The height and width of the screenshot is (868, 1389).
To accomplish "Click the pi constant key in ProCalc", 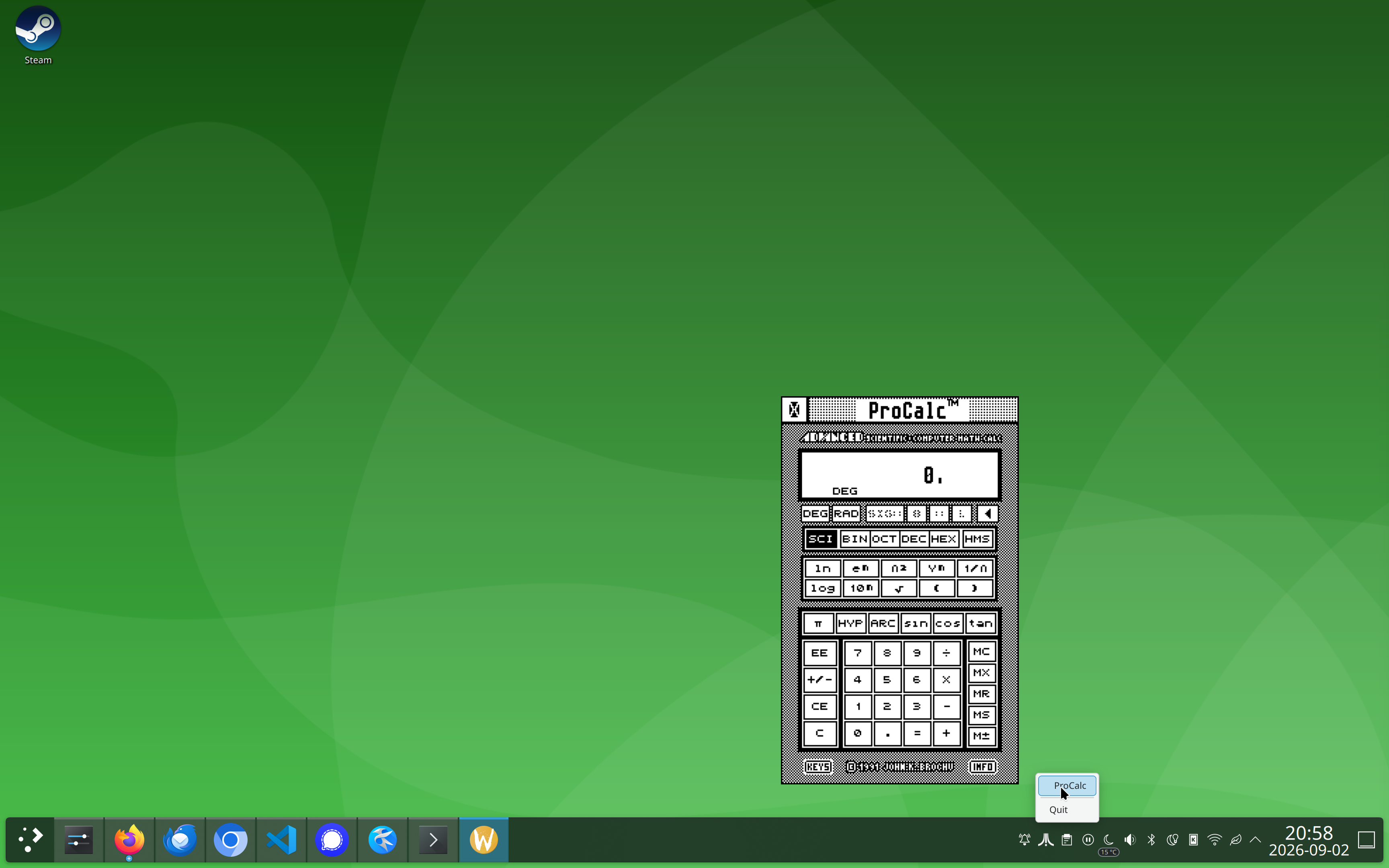I will 818,623.
